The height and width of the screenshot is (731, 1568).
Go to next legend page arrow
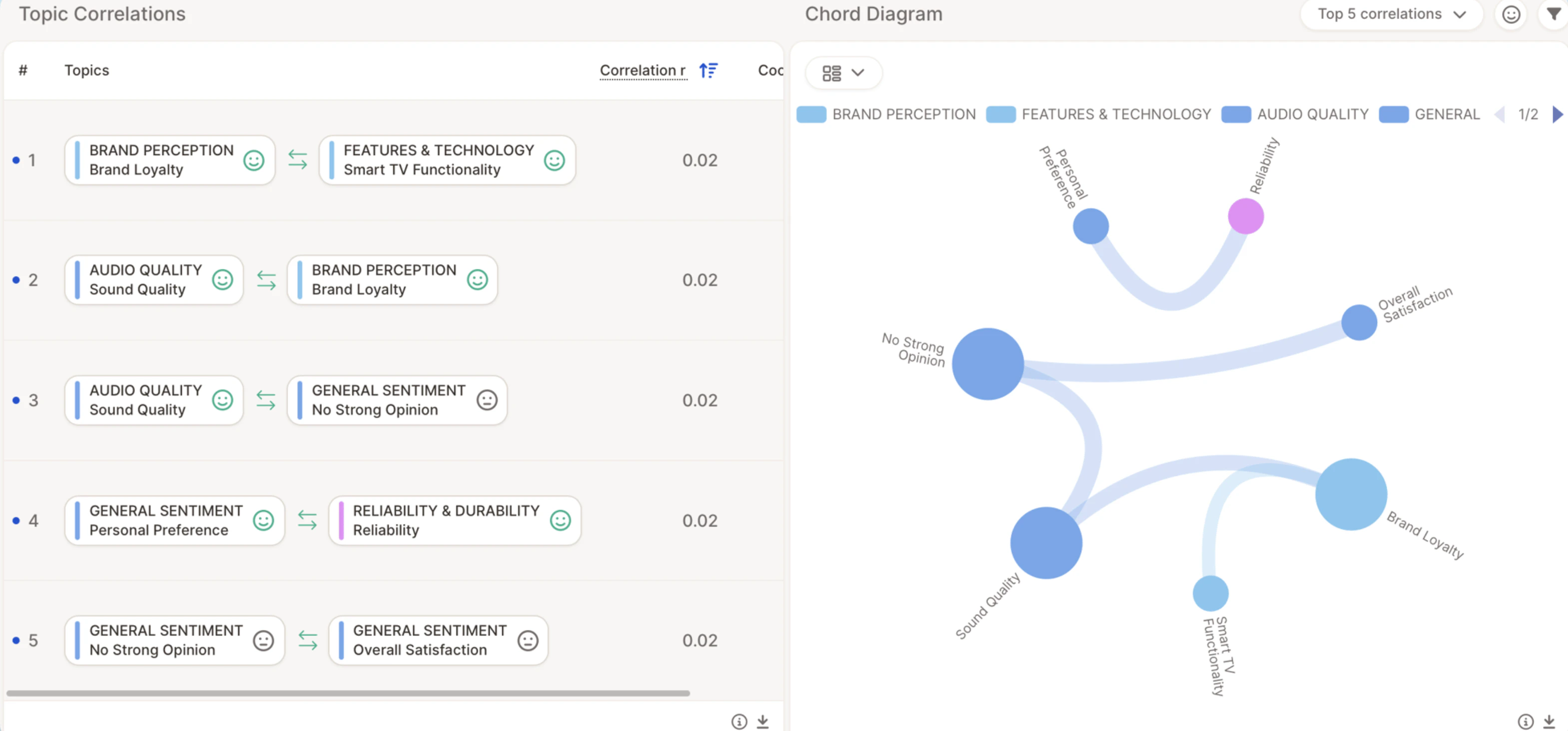click(1557, 114)
